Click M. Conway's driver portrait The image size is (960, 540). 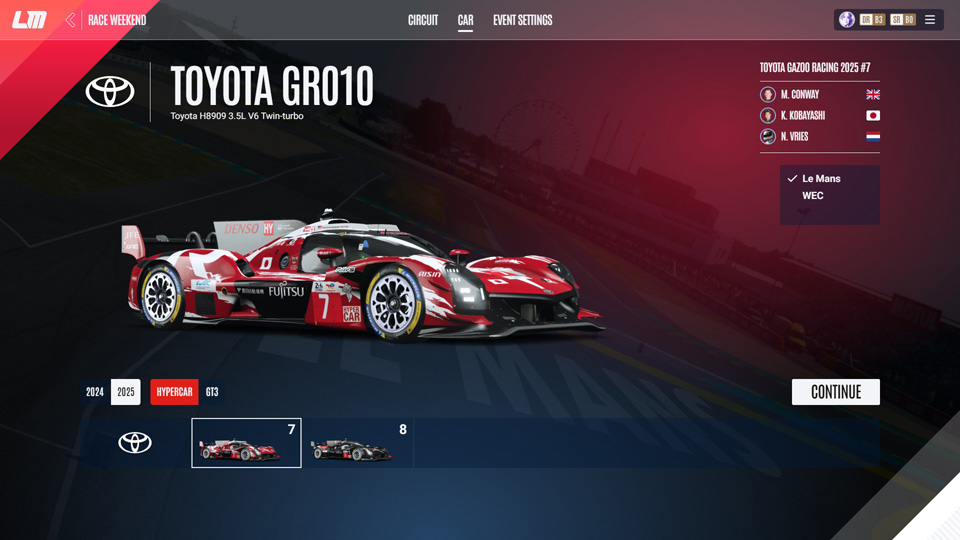pyautogui.click(x=768, y=94)
